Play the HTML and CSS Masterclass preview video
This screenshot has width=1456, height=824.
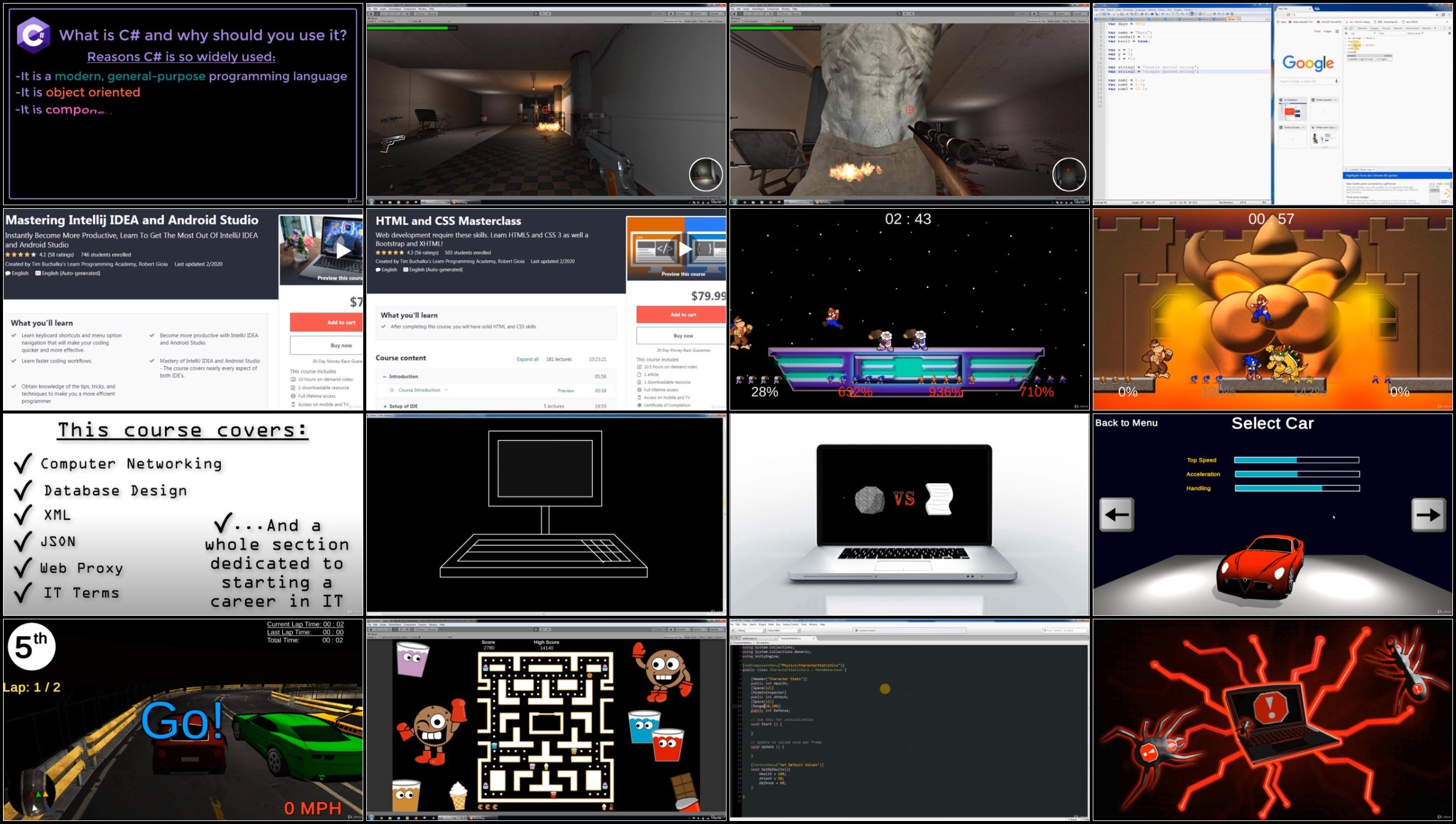tap(685, 248)
